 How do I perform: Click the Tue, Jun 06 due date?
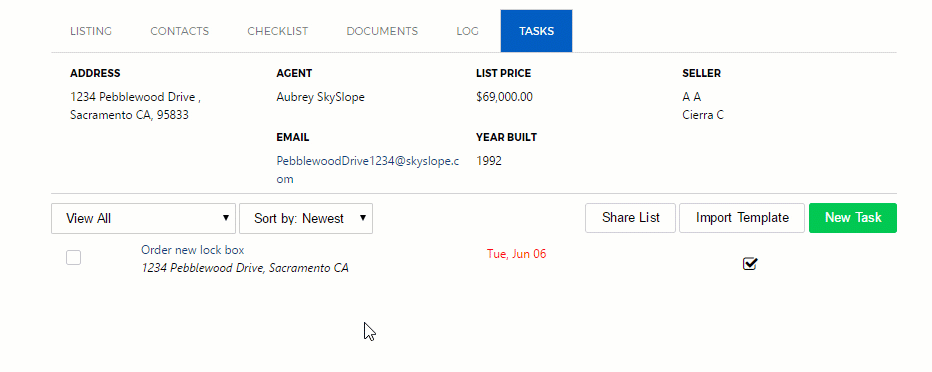[517, 254]
